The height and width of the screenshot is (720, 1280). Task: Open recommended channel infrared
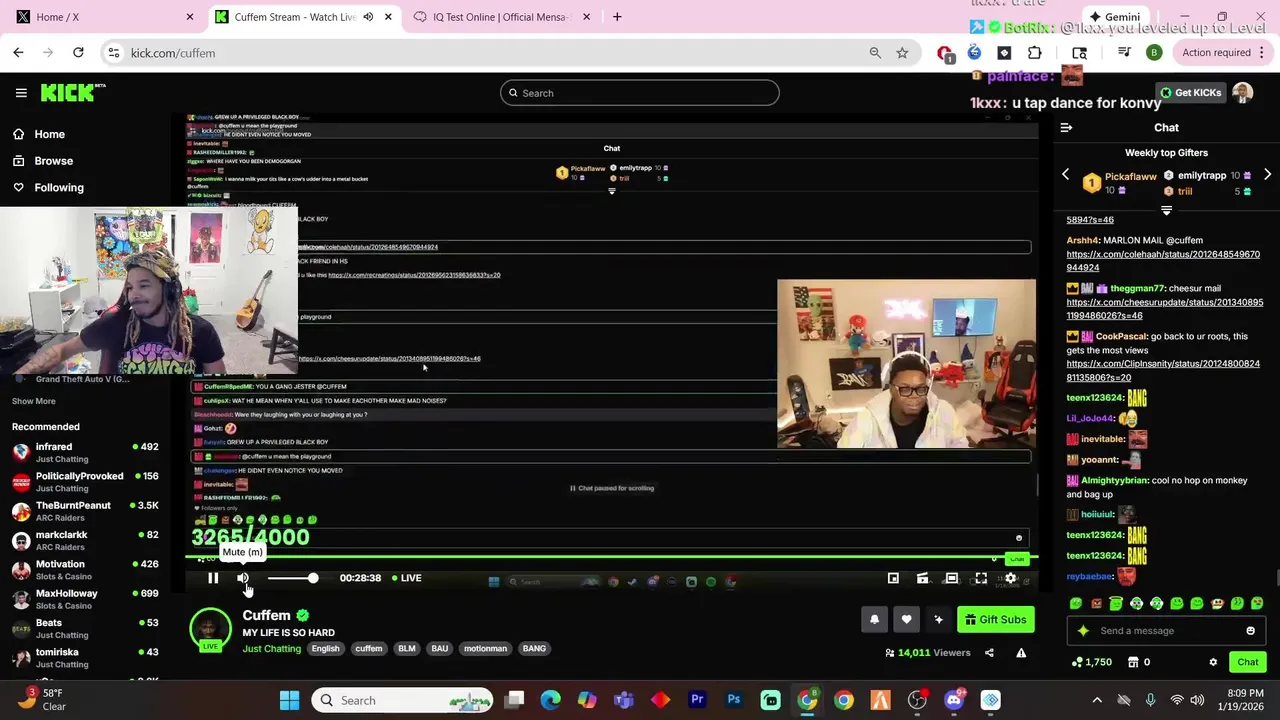(x=85, y=453)
